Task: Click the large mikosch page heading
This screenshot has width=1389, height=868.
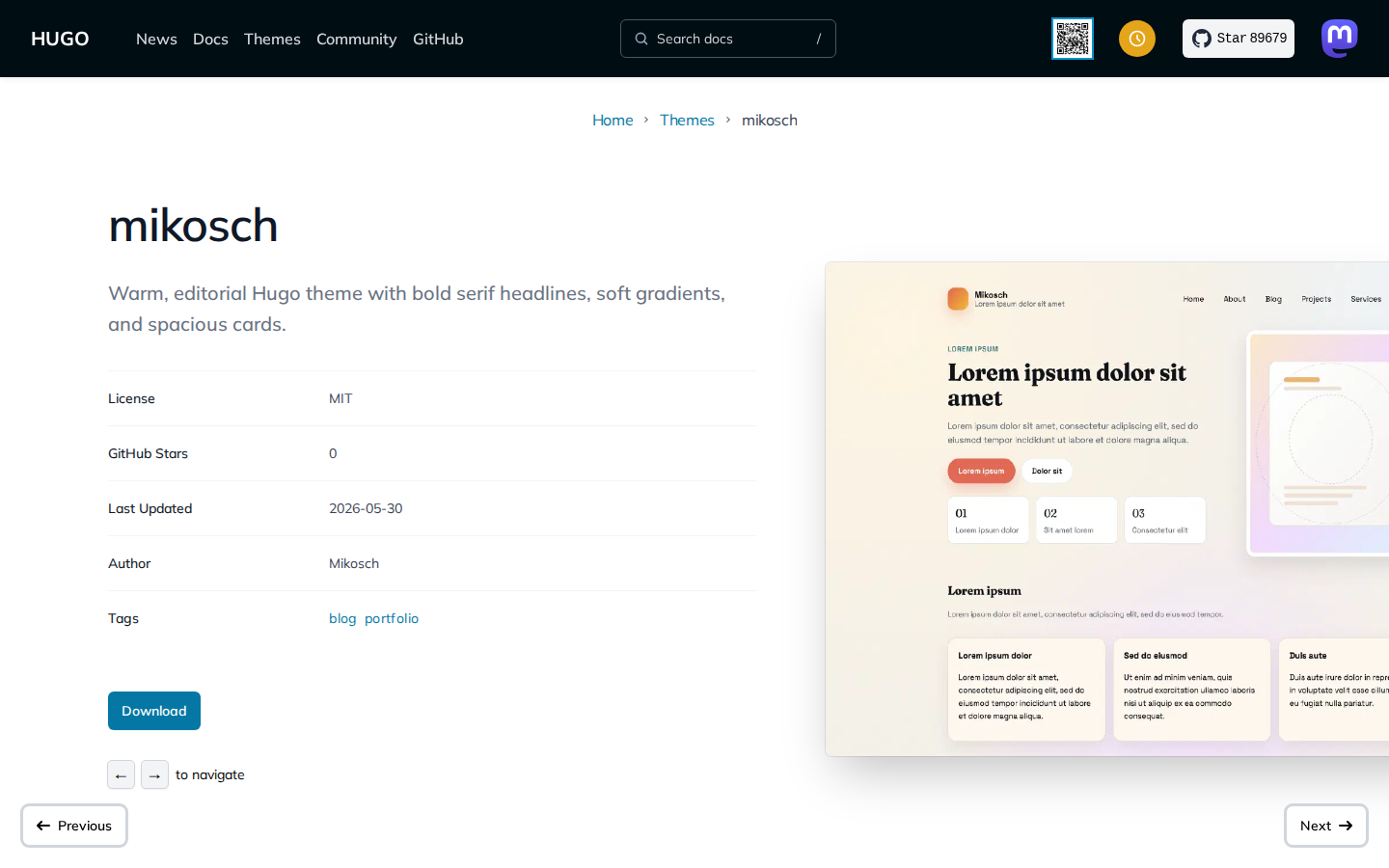Action: [x=193, y=226]
